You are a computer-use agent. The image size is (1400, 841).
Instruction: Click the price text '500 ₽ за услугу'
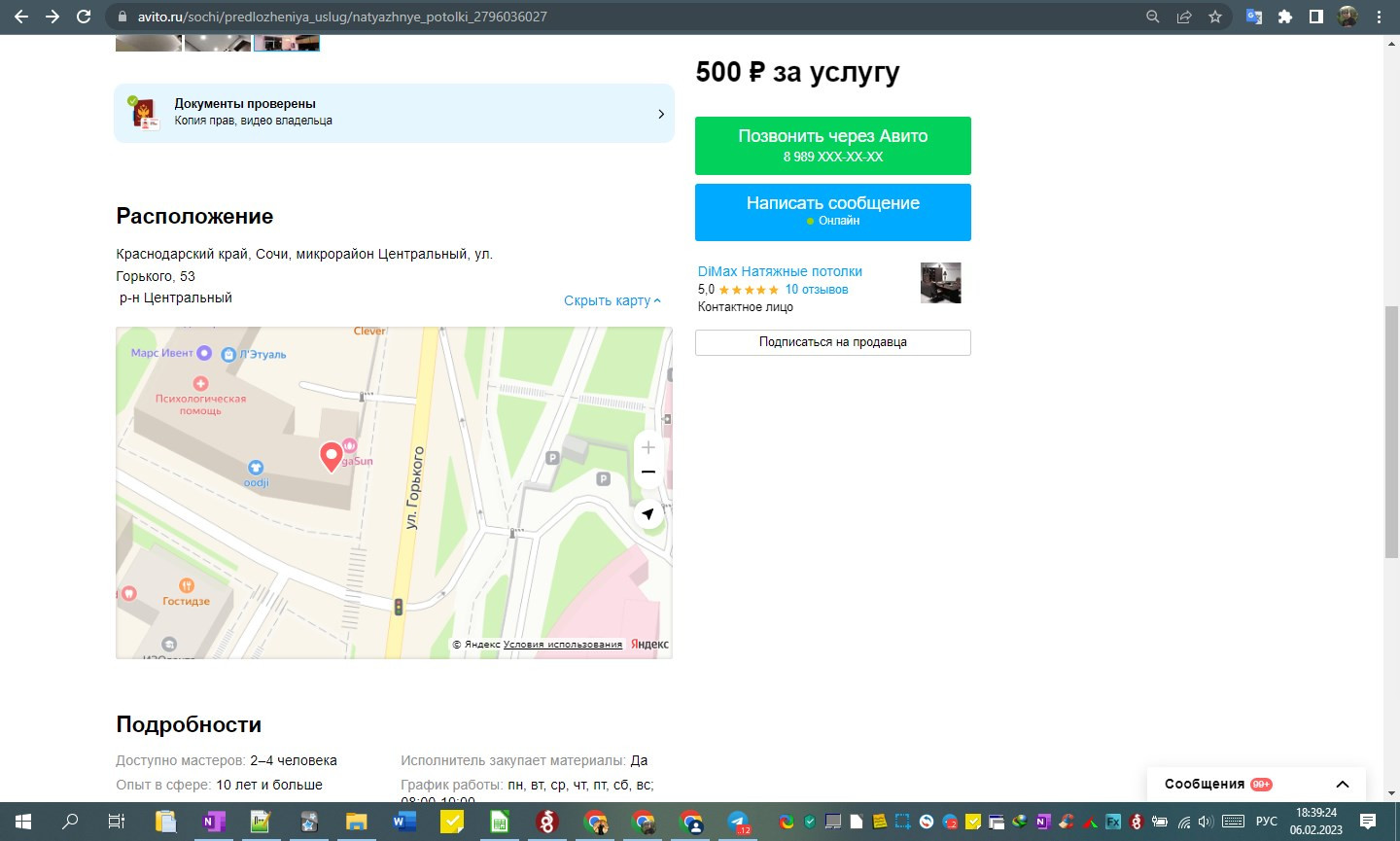797,72
